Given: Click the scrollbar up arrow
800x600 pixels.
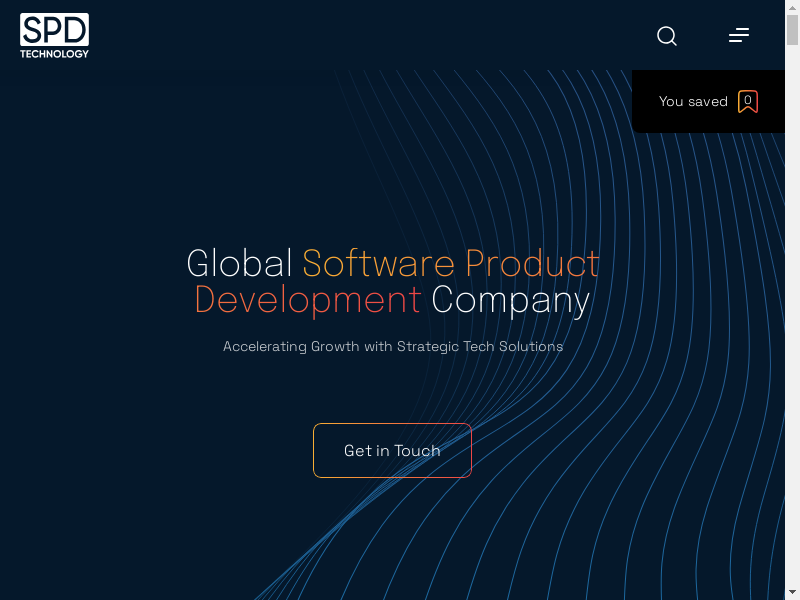Looking at the screenshot, I should 793,7.
